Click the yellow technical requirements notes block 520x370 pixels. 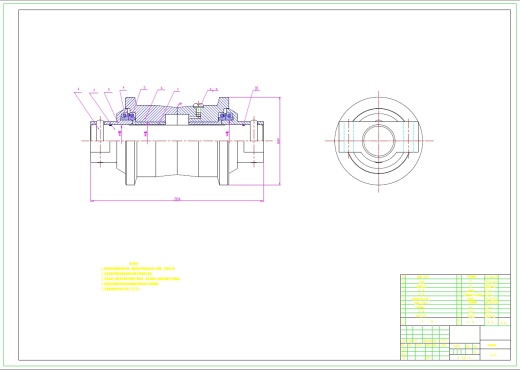(x=141, y=277)
